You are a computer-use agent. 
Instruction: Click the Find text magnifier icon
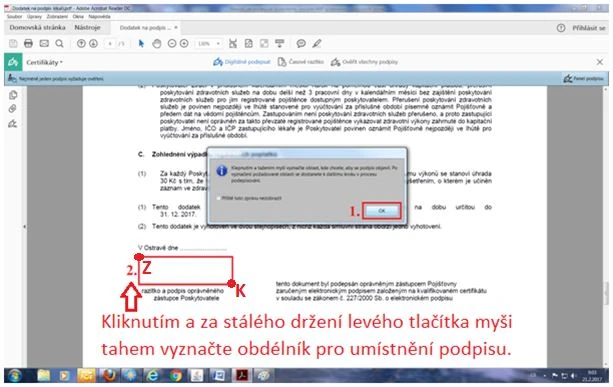click(x=59, y=43)
